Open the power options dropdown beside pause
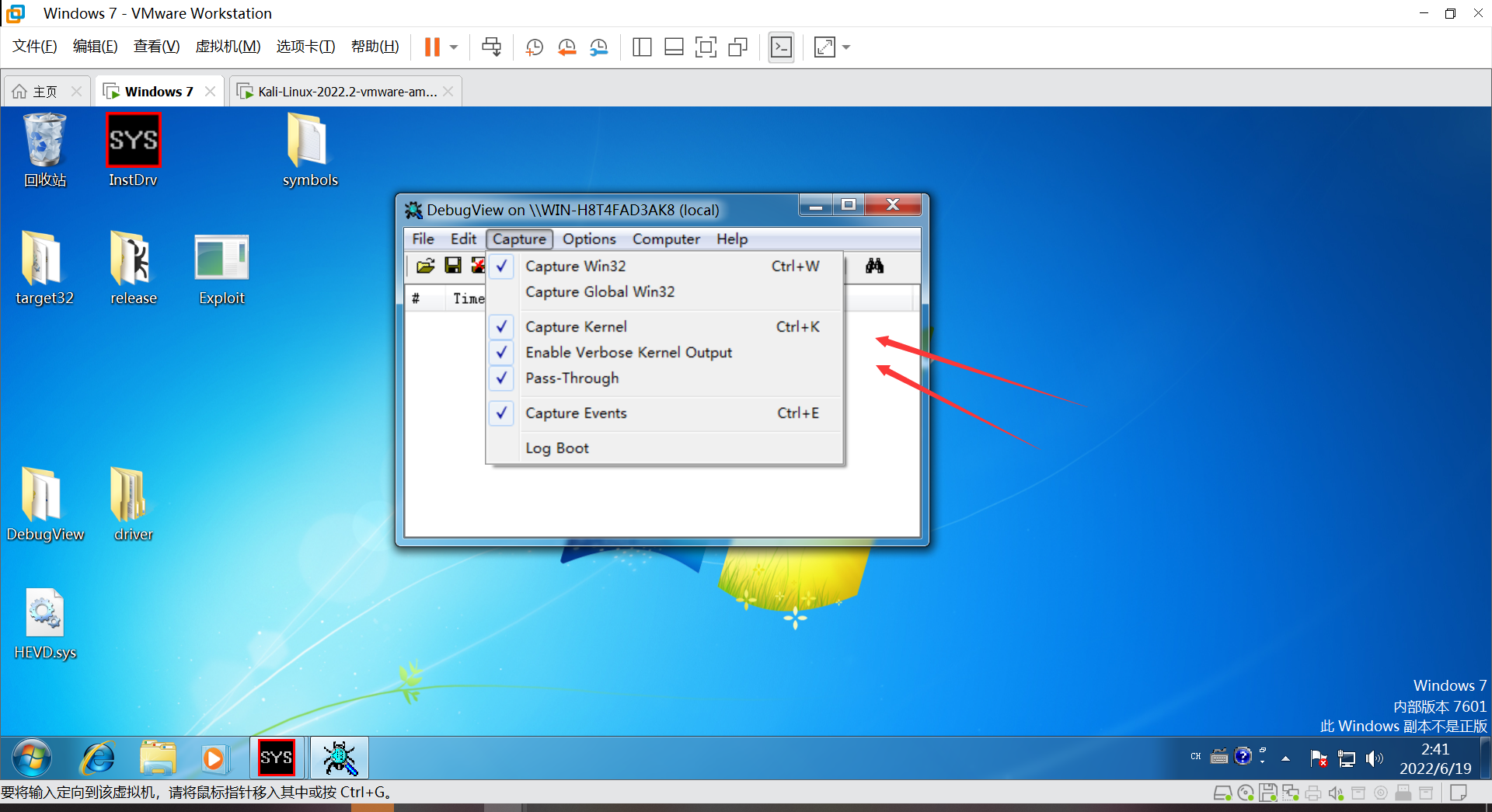1492x812 pixels. 454,47
